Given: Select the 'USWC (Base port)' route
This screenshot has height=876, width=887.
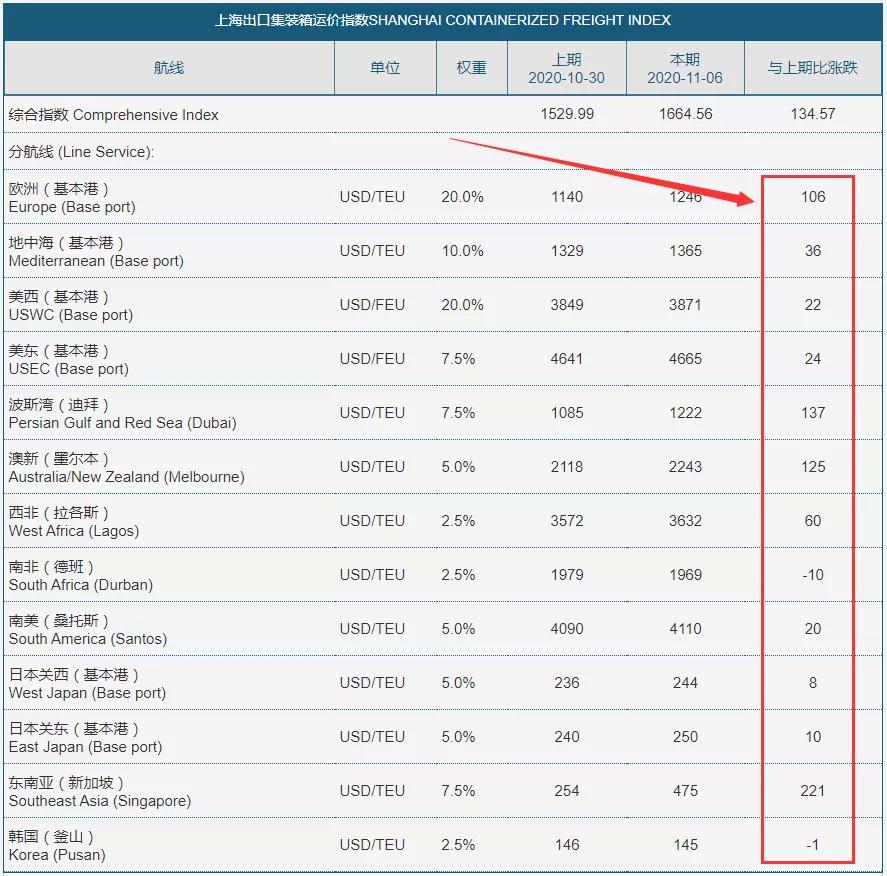Looking at the screenshot, I should pos(71,315).
